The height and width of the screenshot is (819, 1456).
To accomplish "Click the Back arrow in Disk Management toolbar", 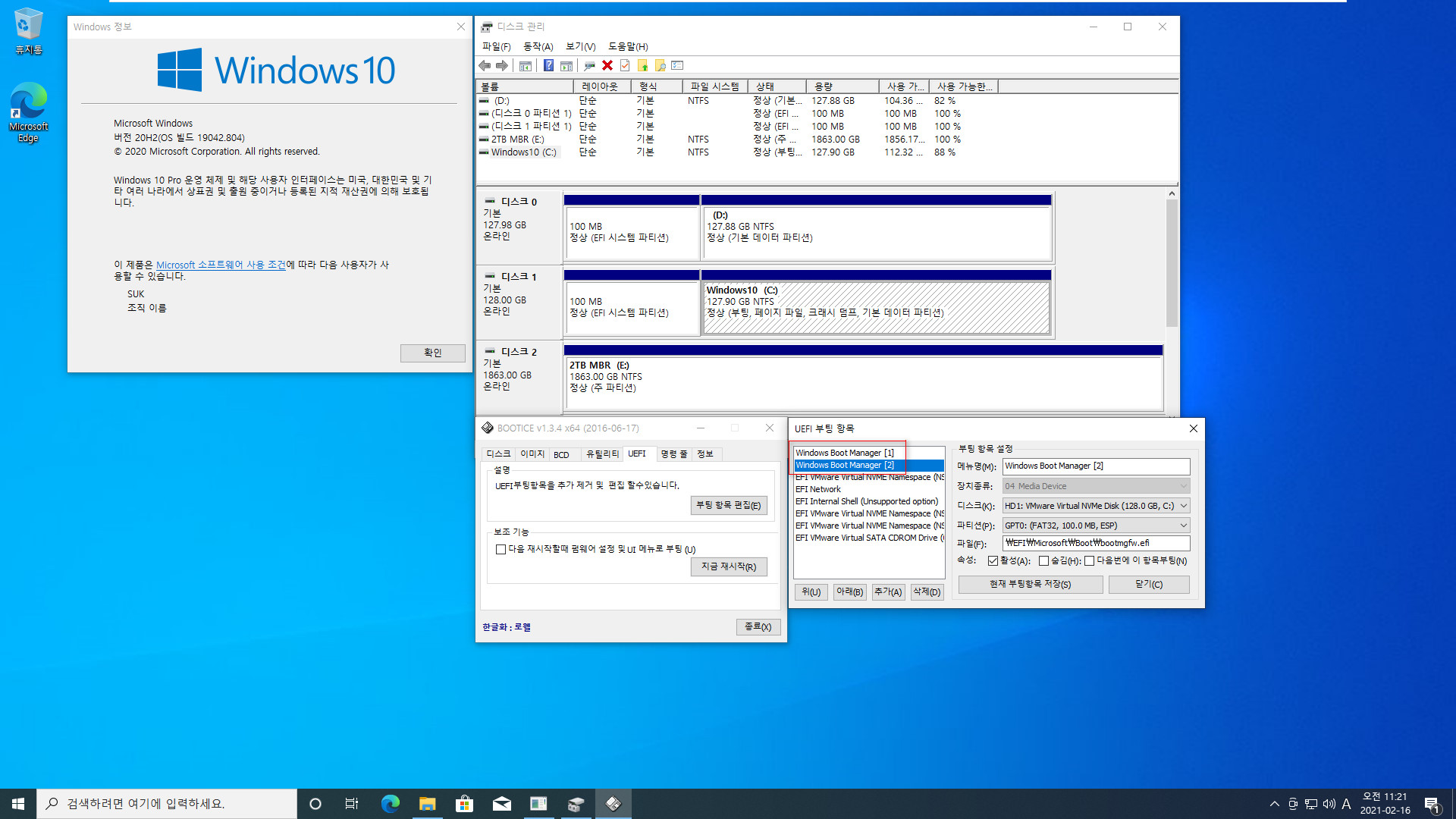I will (485, 66).
